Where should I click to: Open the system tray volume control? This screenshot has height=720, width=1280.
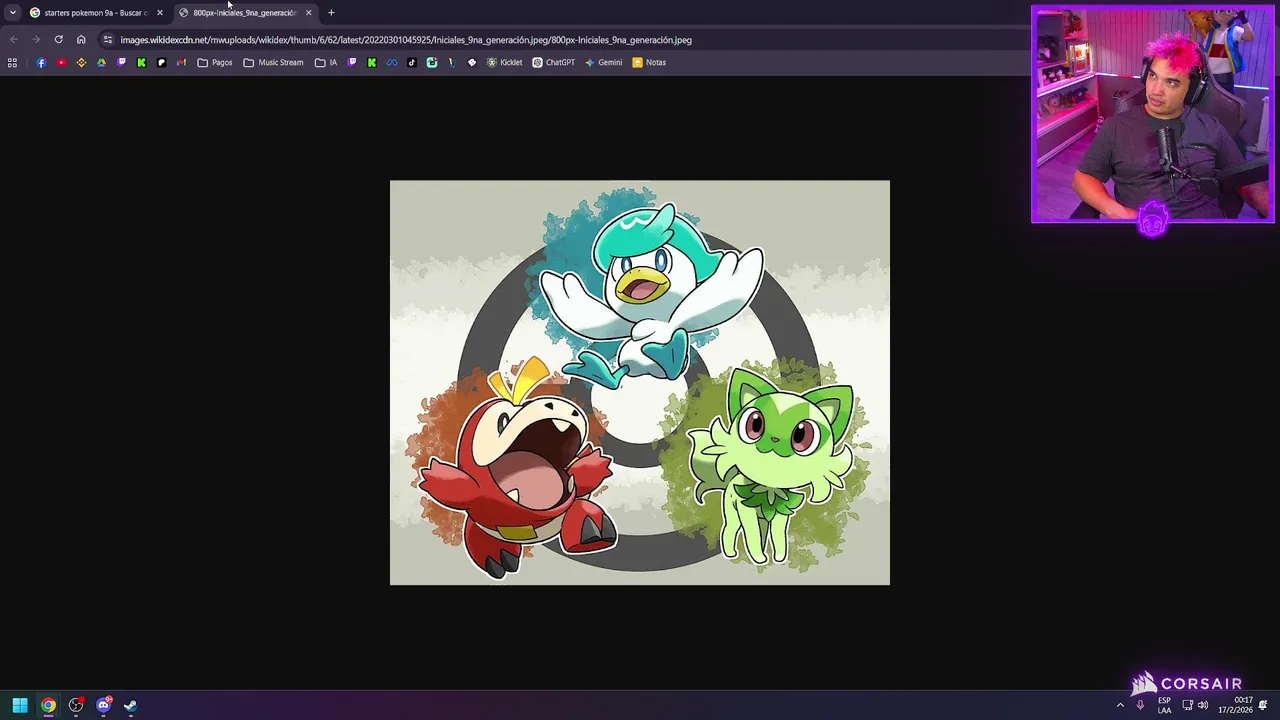click(1202, 705)
